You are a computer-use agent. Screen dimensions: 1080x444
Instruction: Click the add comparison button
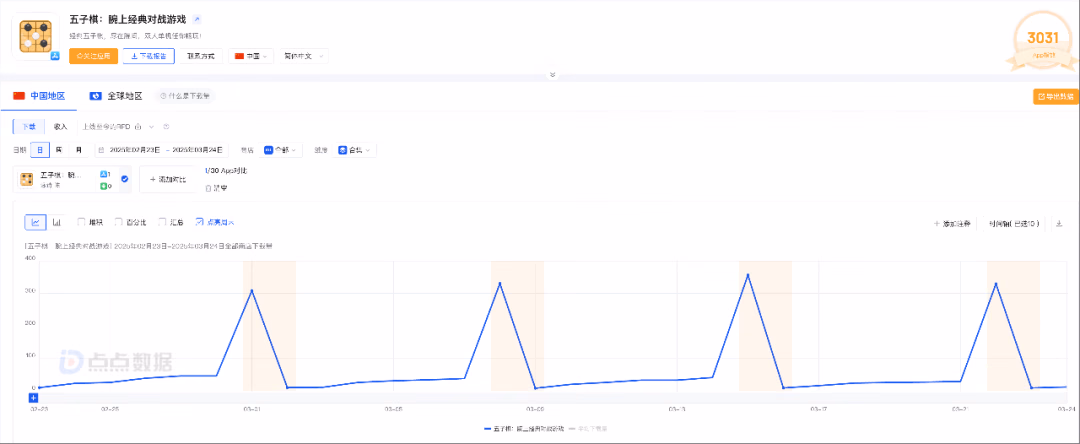[x=168, y=179]
